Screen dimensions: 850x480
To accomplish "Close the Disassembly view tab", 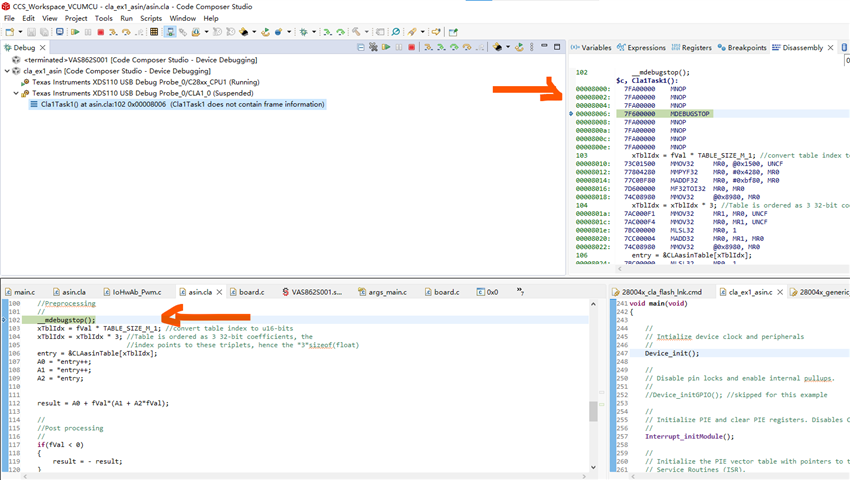I will (x=830, y=47).
